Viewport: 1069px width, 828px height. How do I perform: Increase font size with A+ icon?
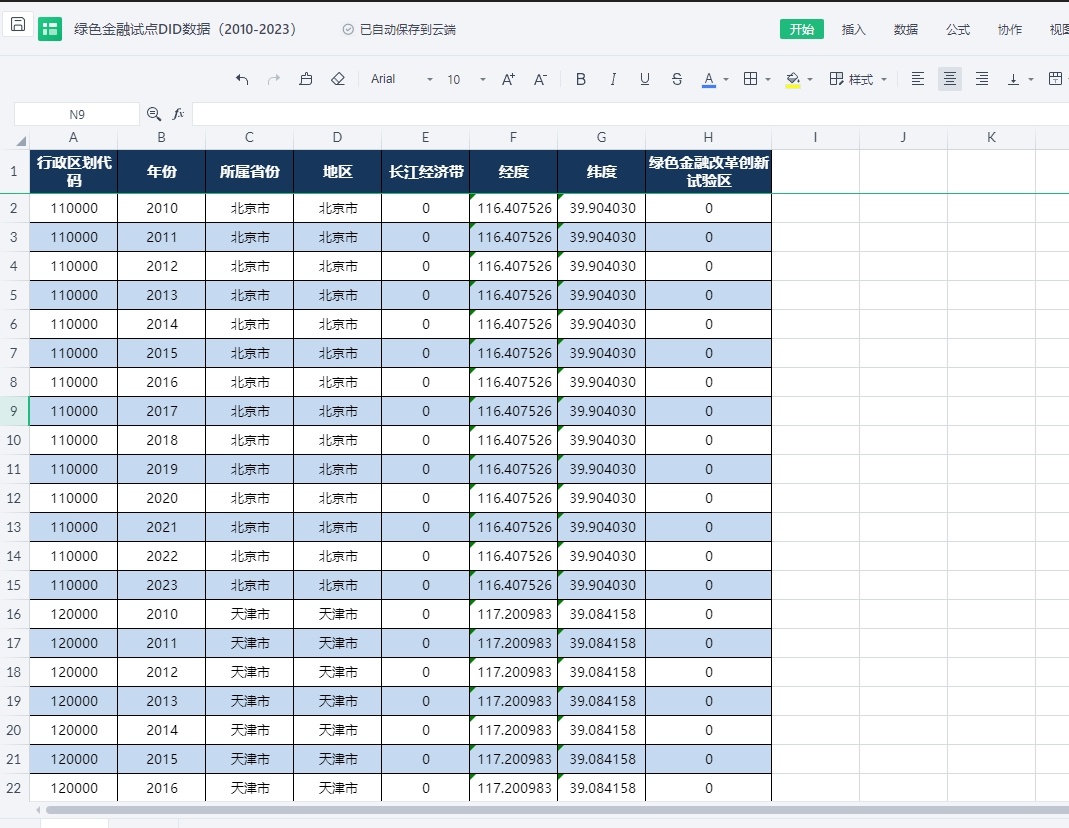[508, 79]
